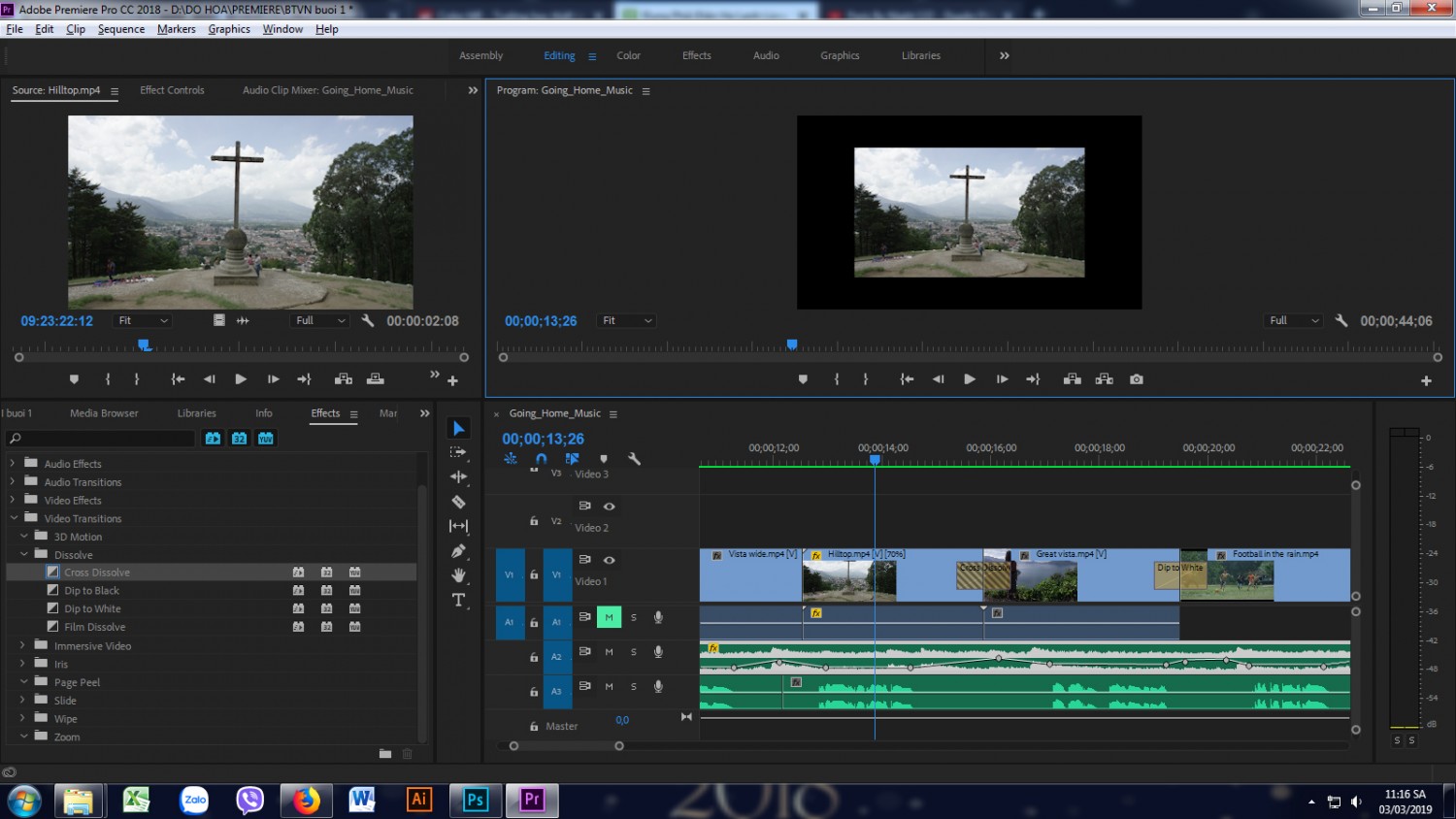Switch to the Media Browser tab
The width and height of the screenshot is (1456, 819).
pos(104,413)
